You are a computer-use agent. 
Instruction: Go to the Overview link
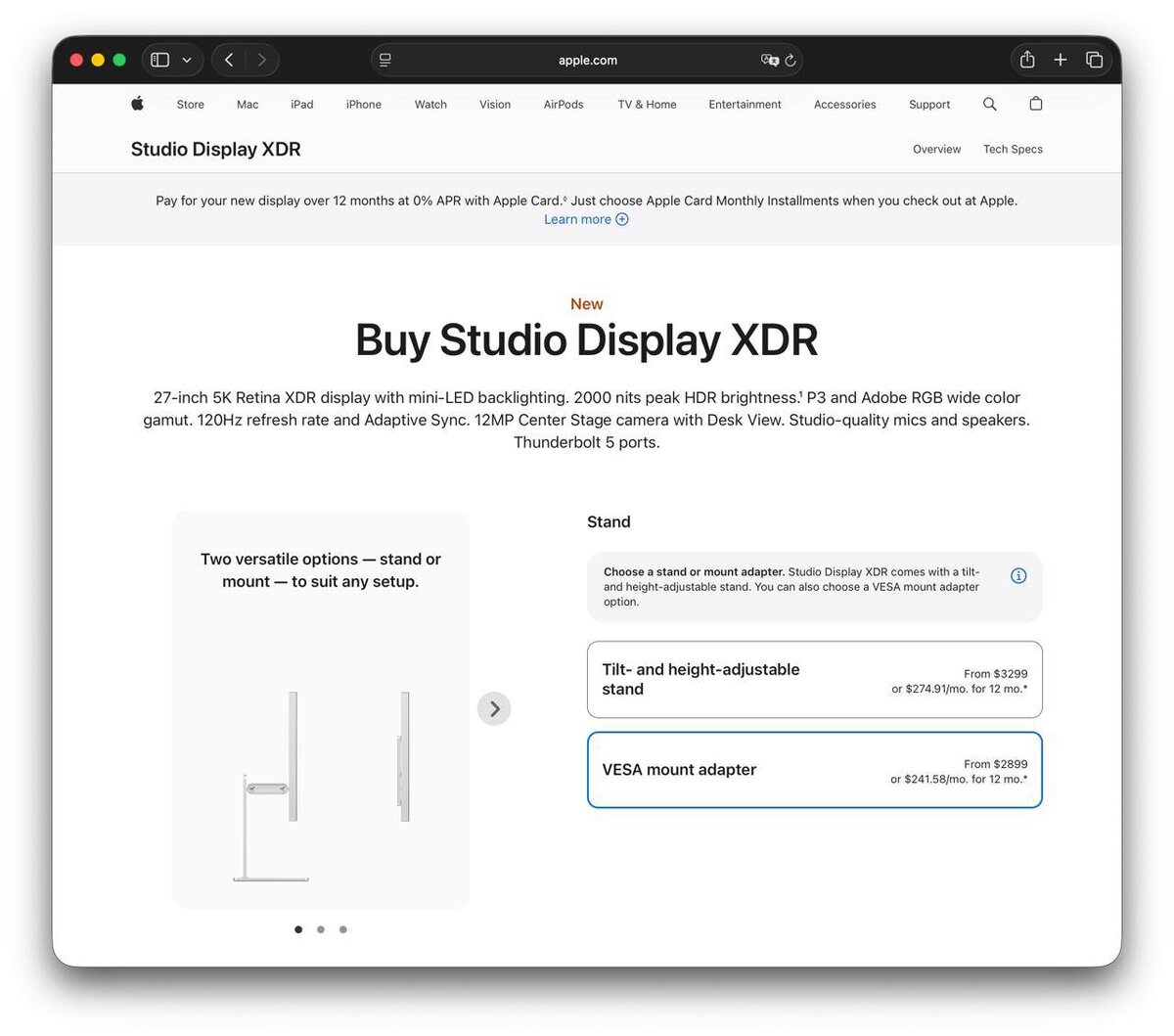coord(936,150)
